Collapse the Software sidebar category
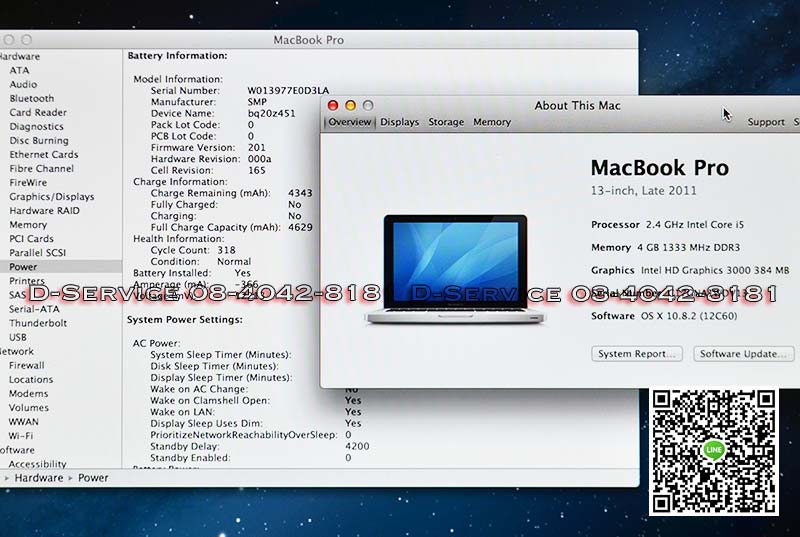 coord(17,450)
